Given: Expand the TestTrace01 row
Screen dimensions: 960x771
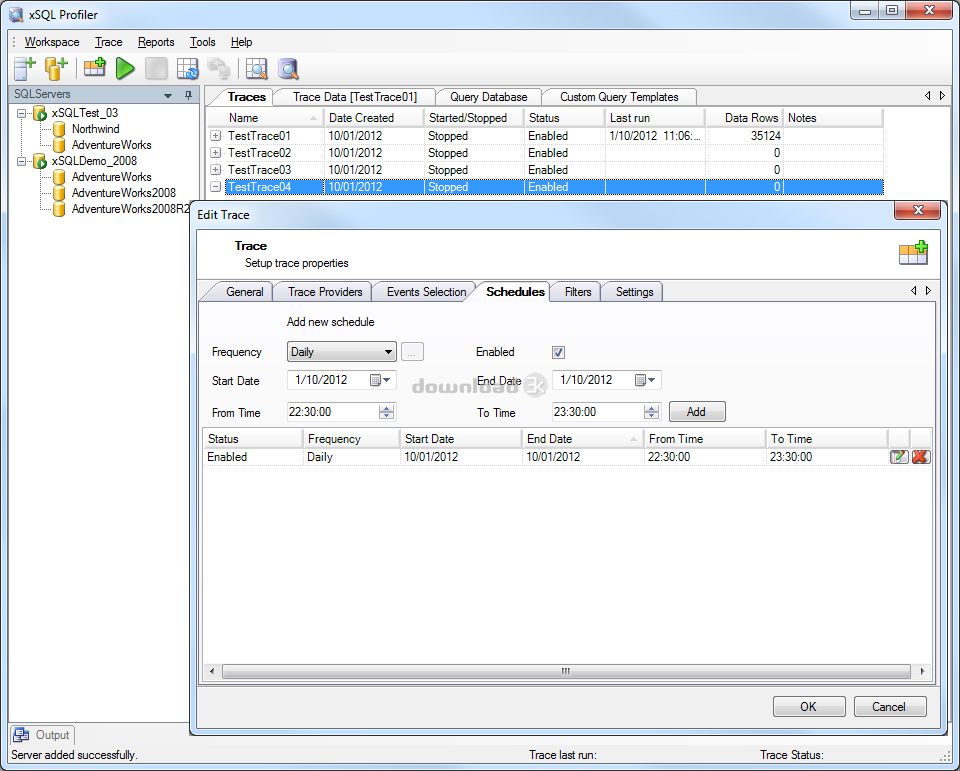Looking at the screenshot, I should 216,135.
